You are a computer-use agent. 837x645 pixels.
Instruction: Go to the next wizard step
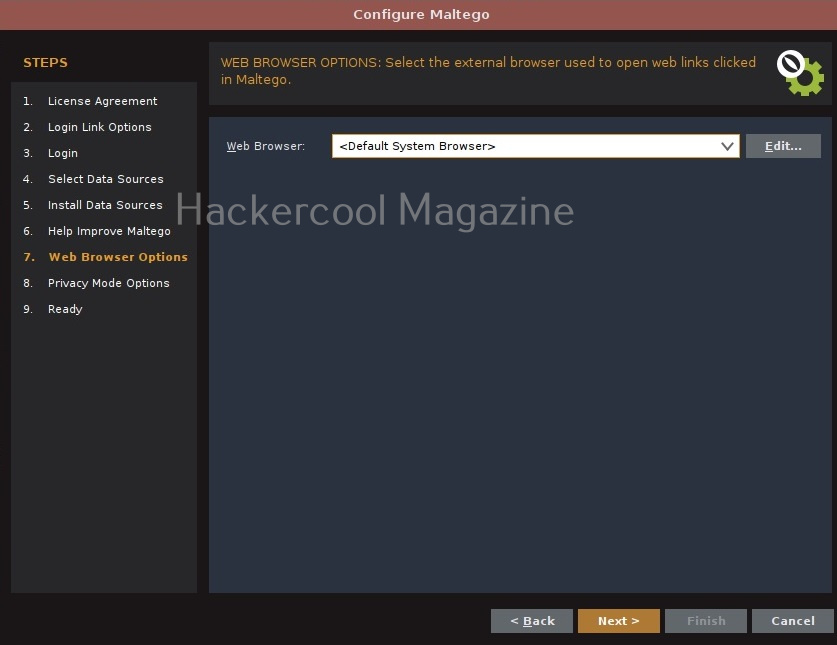pyautogui.click(x=618, y=621)
